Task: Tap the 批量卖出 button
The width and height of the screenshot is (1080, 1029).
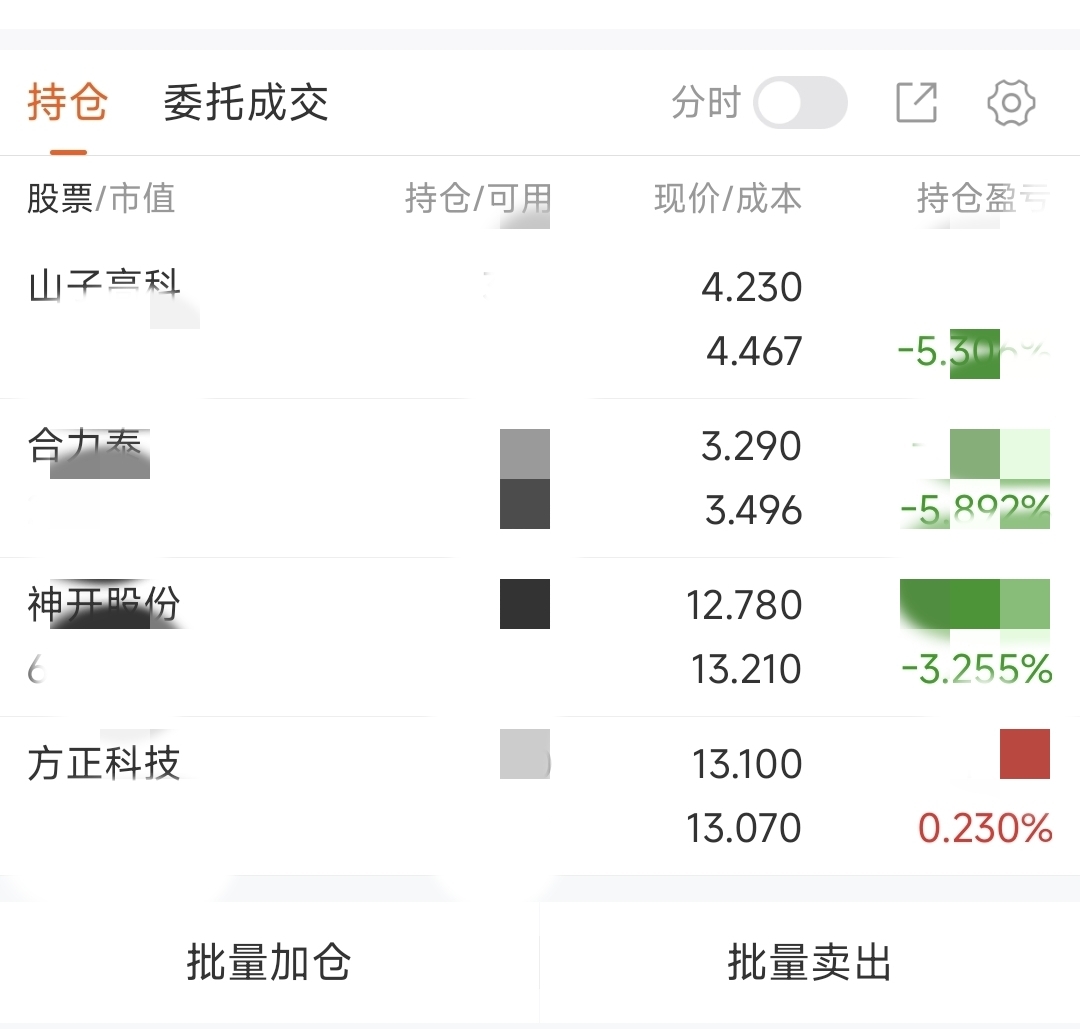Action: [809, 962]
